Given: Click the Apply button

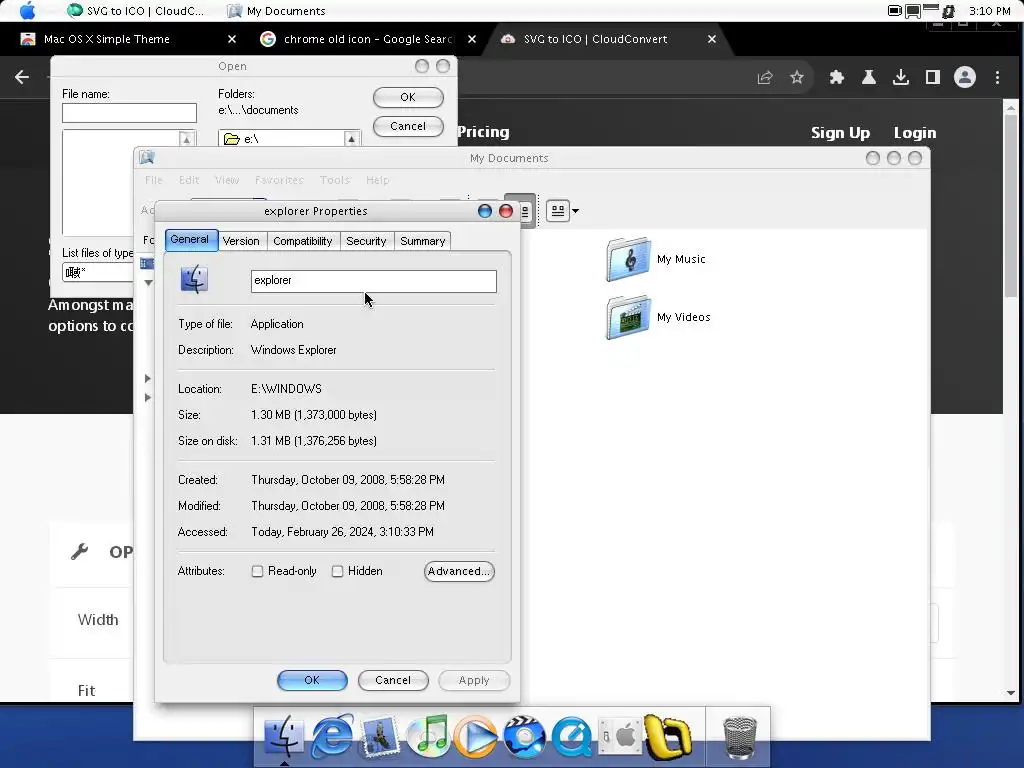Looking at the screenshot, I should tap(474, 680).
